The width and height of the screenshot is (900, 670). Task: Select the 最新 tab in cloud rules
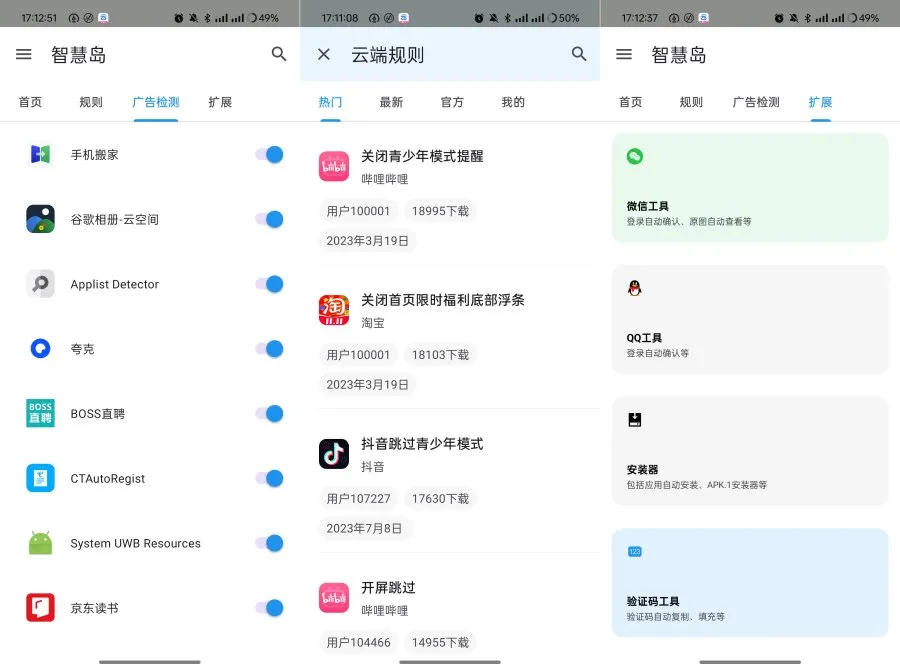point(392,101)
